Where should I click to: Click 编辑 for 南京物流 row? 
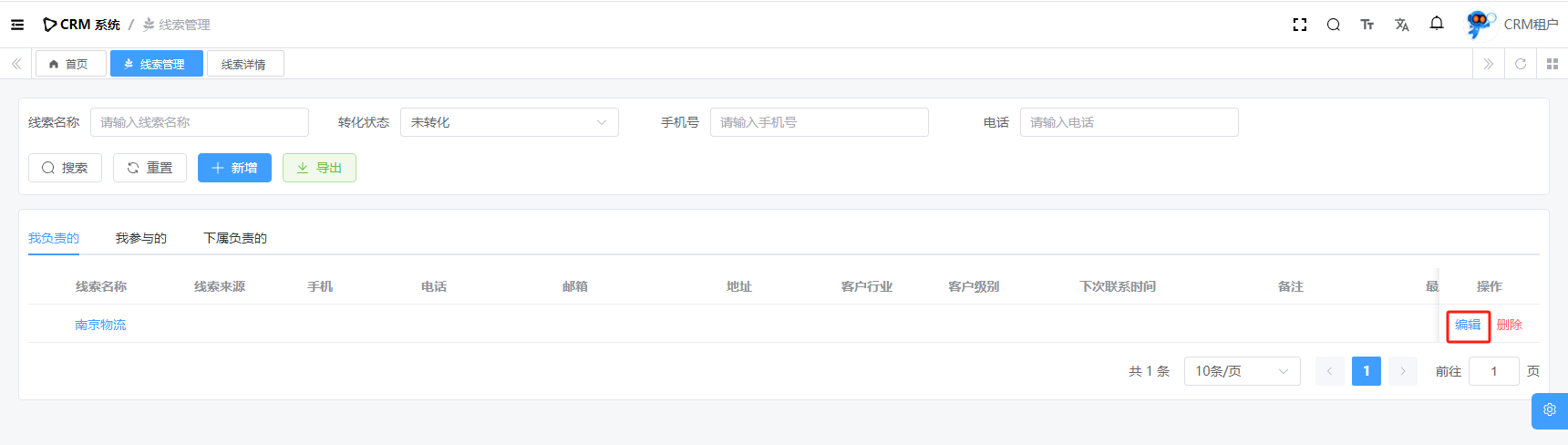[1468, 325]
